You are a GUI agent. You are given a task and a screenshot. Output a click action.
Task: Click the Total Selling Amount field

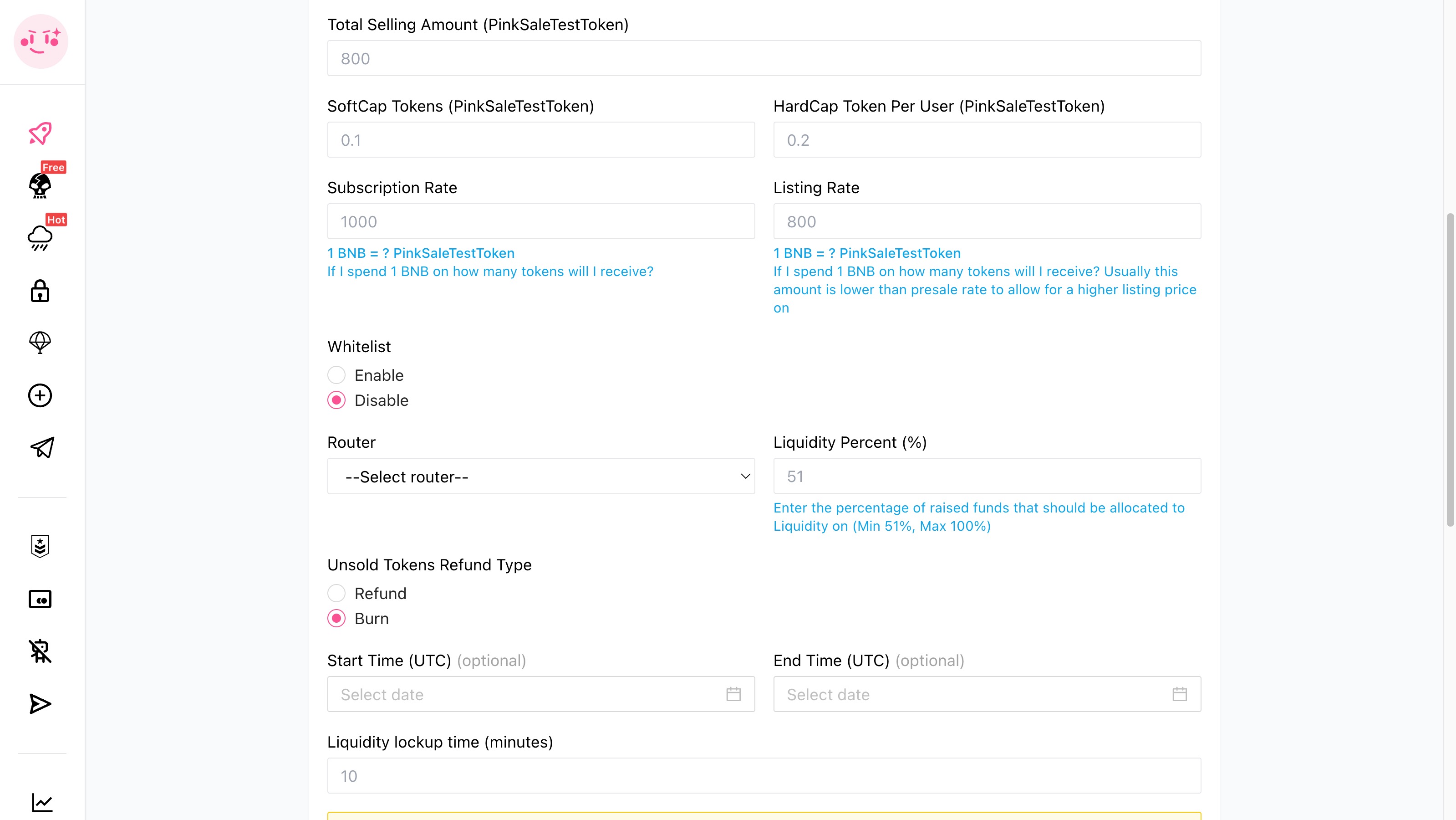[764, 58]
